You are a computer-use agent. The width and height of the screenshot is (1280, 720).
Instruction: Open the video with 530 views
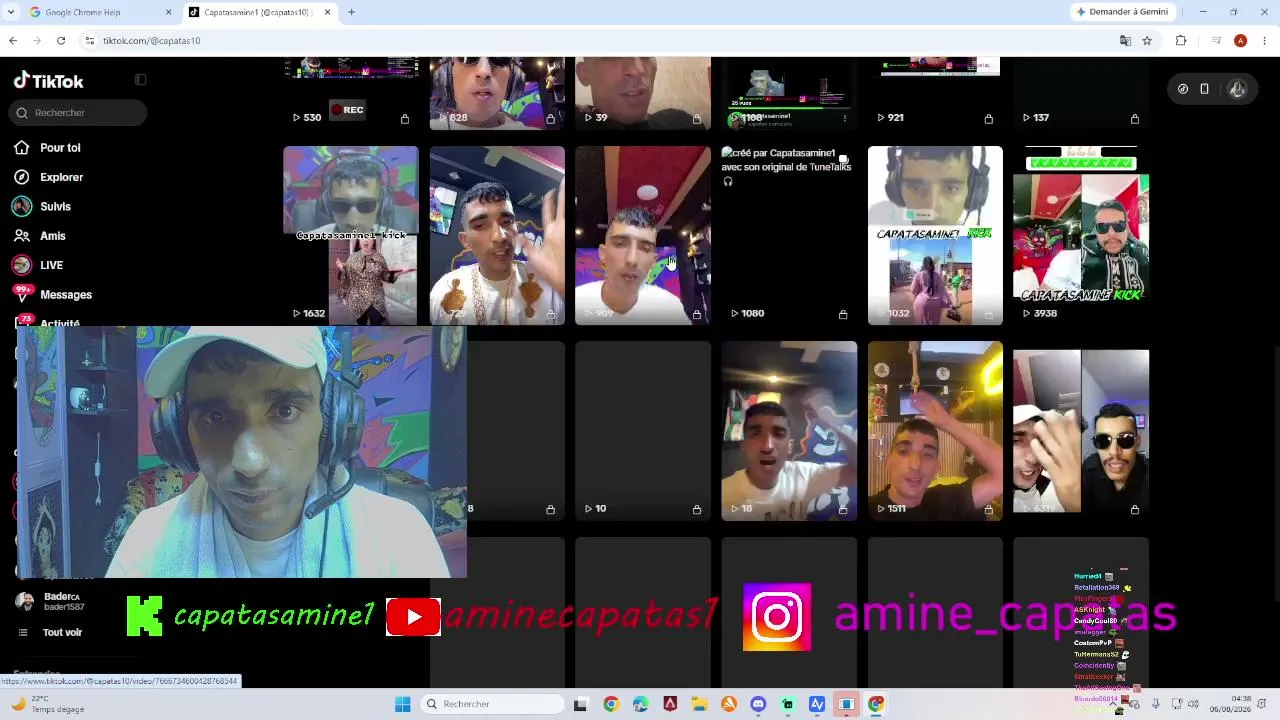click(x=351, y=94)
